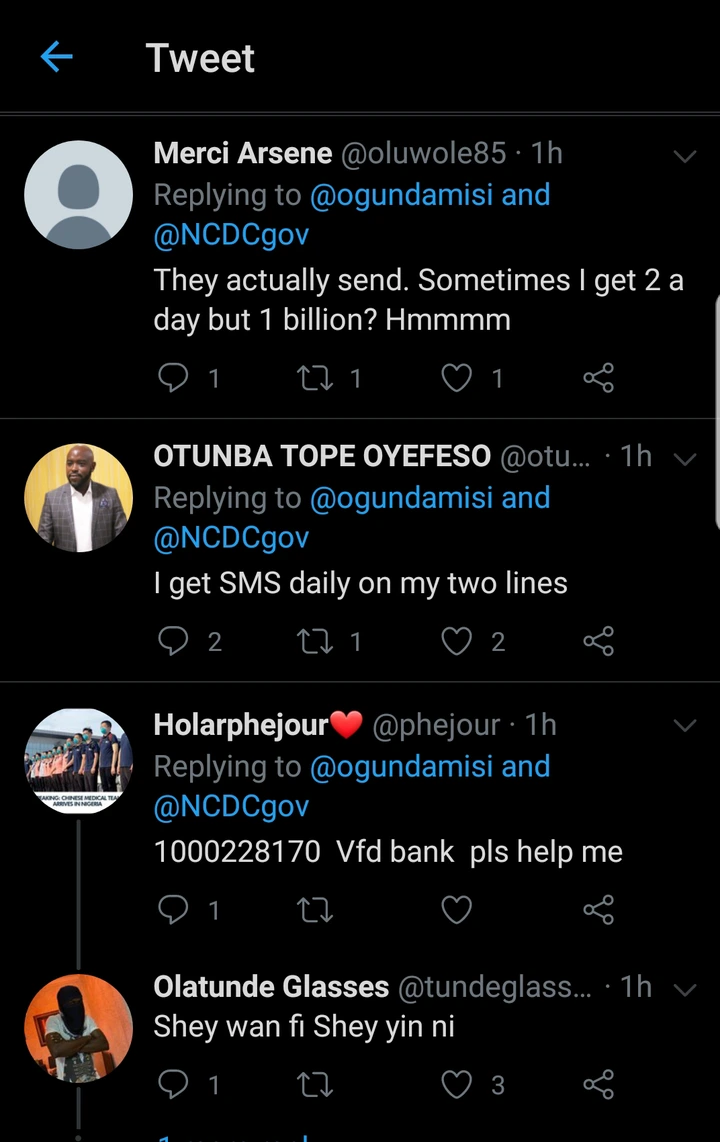Retweet Holarphejour's Vfd bank tweet
This screenshot has height=1142, width=720.
tap(314, 909)
